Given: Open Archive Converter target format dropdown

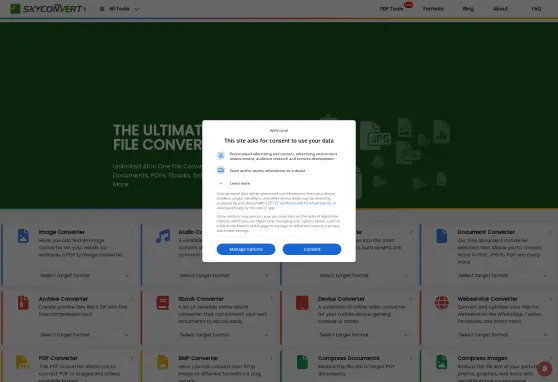Looking at the screenshot, I should pos(84,335).
